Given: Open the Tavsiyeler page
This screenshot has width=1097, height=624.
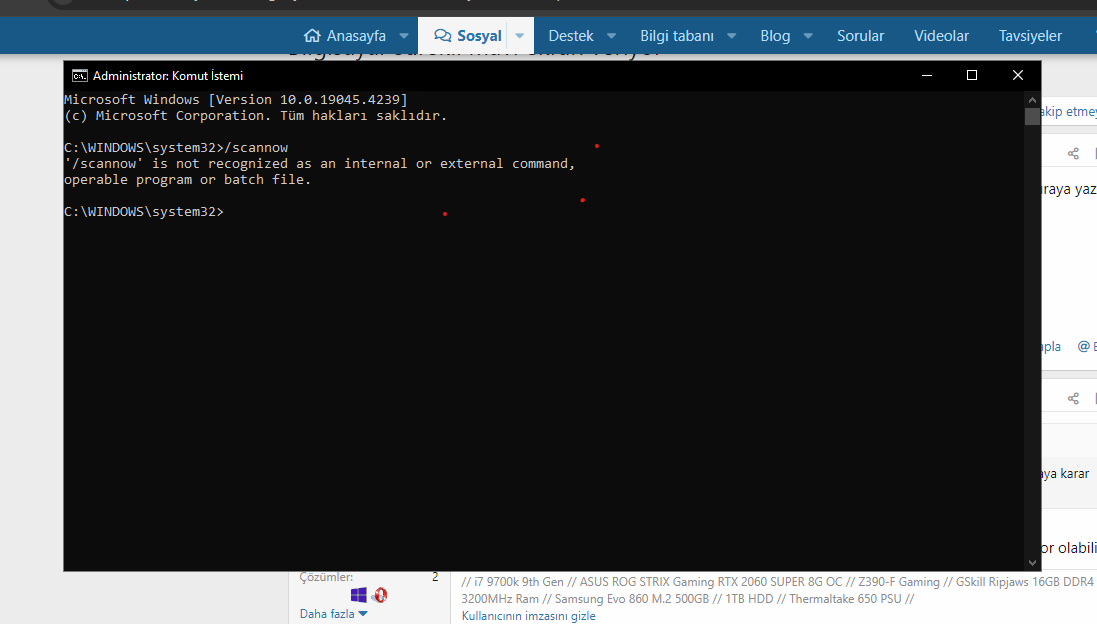Looking at the screenshot, I should (x=1030, y=36).
